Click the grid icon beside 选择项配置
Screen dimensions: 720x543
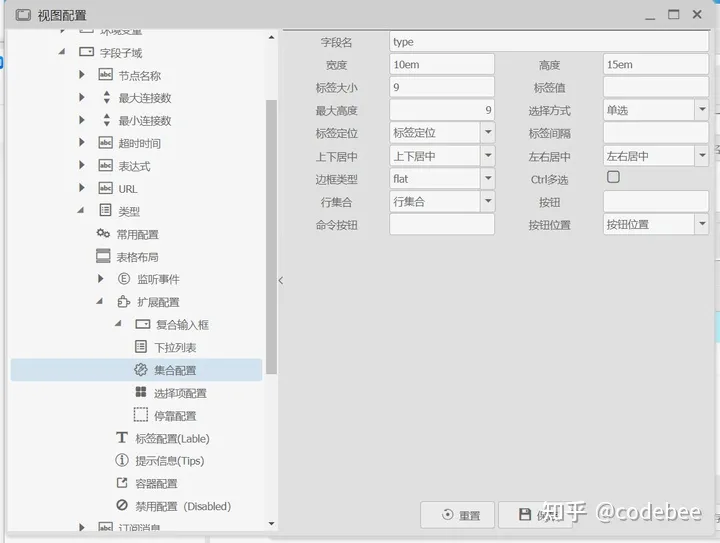point(141,393)
